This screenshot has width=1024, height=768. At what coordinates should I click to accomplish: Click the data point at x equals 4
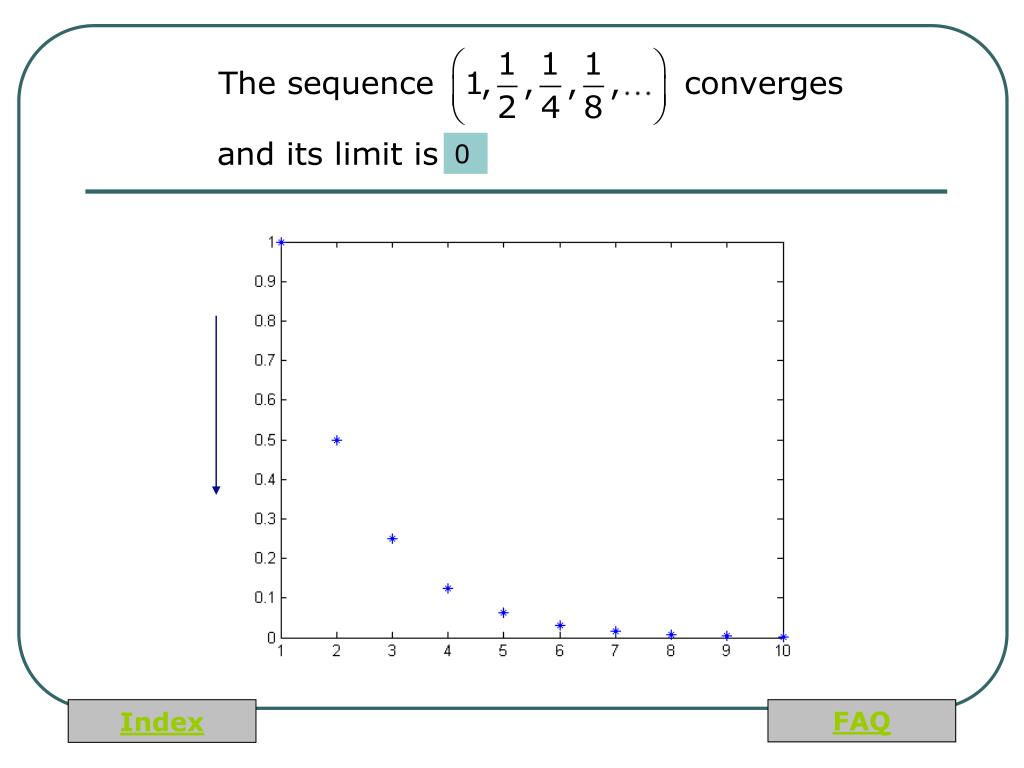448,588
